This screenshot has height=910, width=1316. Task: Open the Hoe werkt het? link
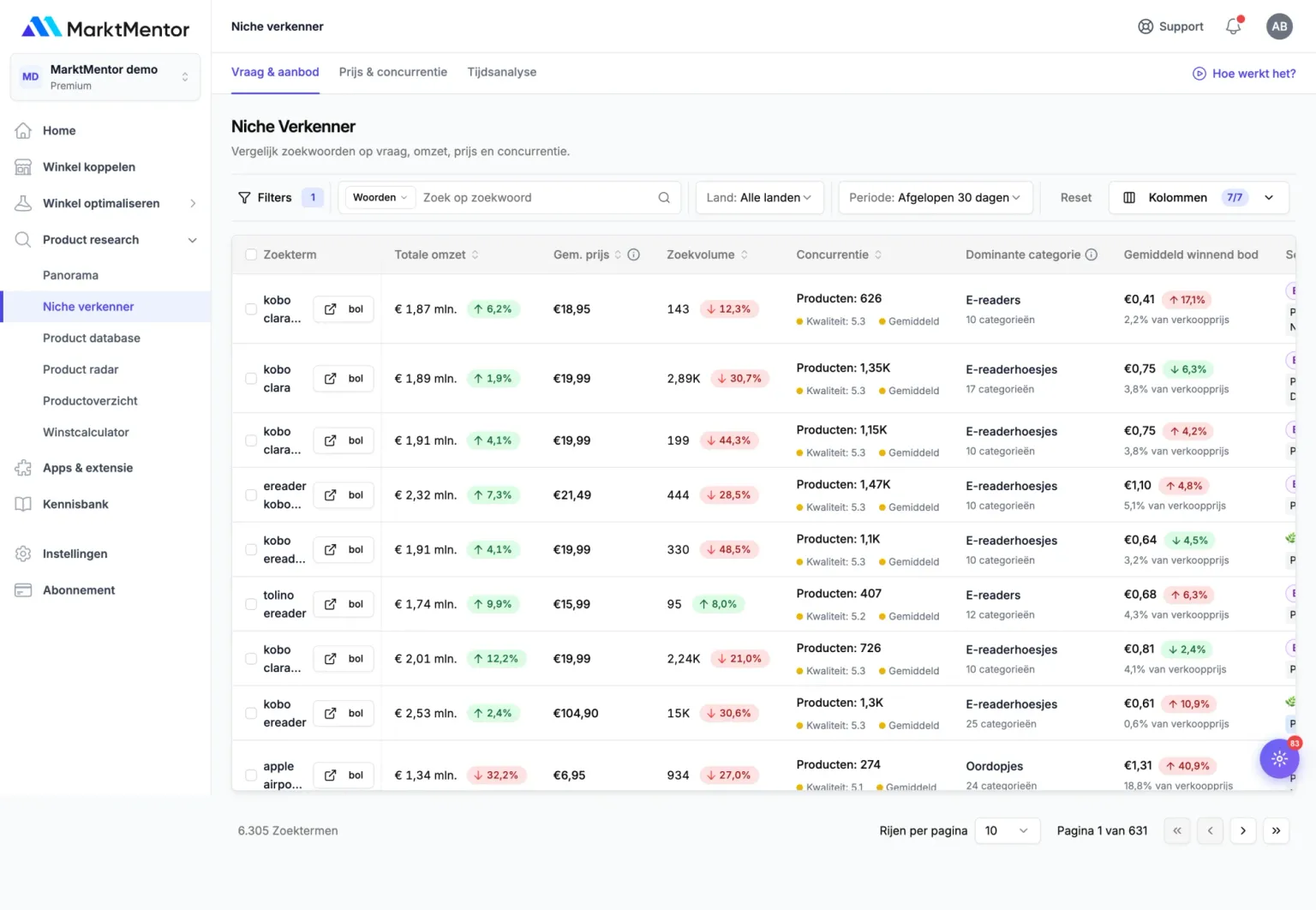point(1244,74)
